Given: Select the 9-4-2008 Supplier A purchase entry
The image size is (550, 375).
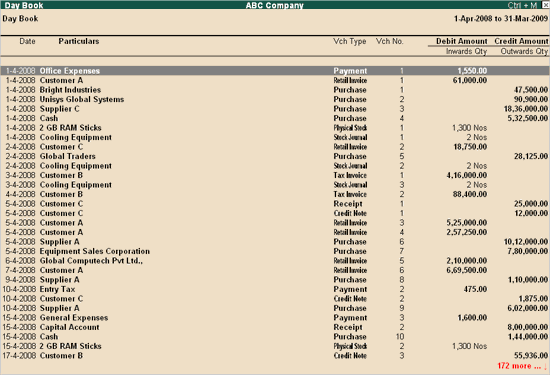Looking at the screenshot, I should pos(275,280).
